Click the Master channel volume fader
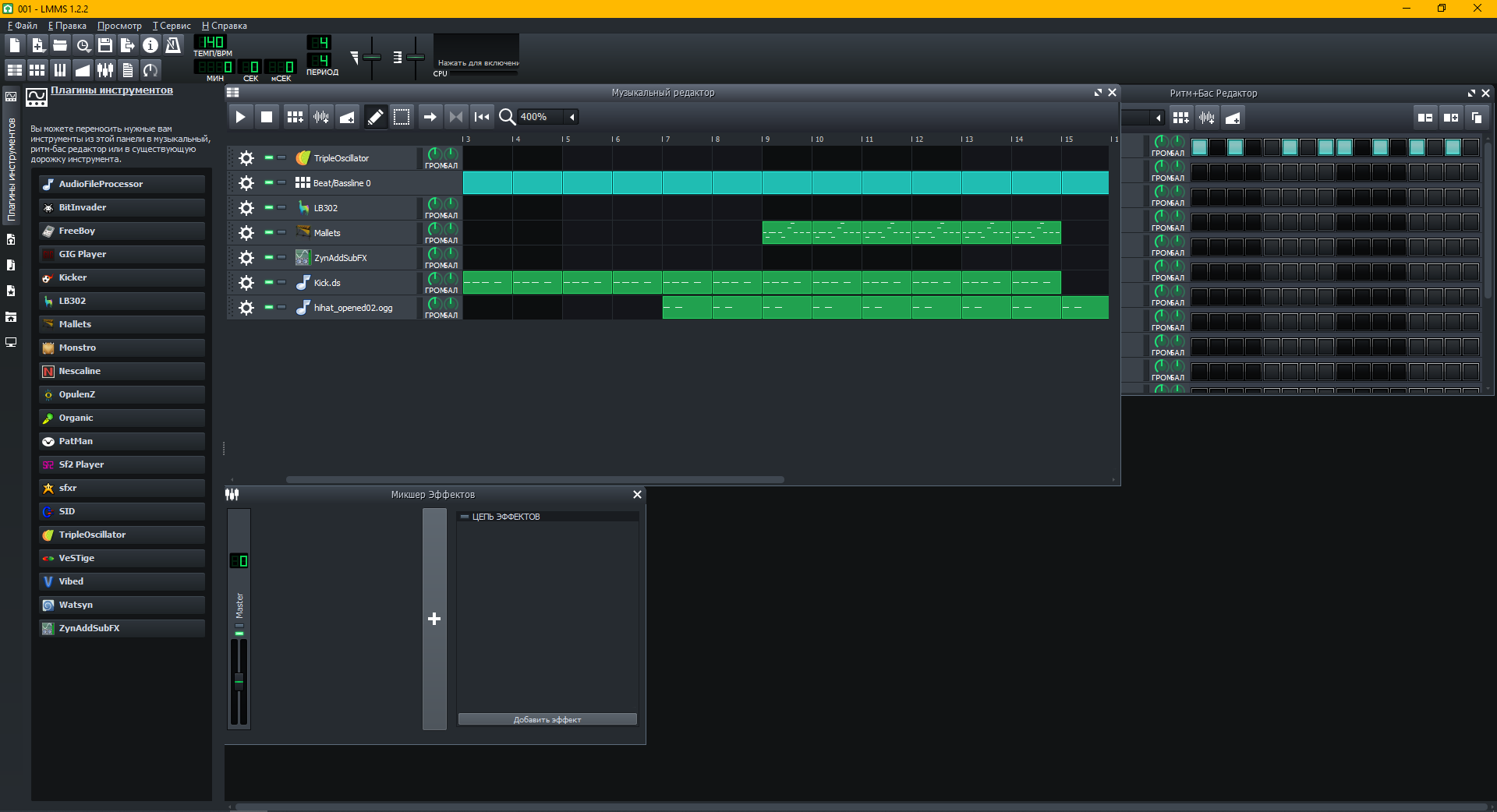The image size is (1497, 812). (239, 681)
